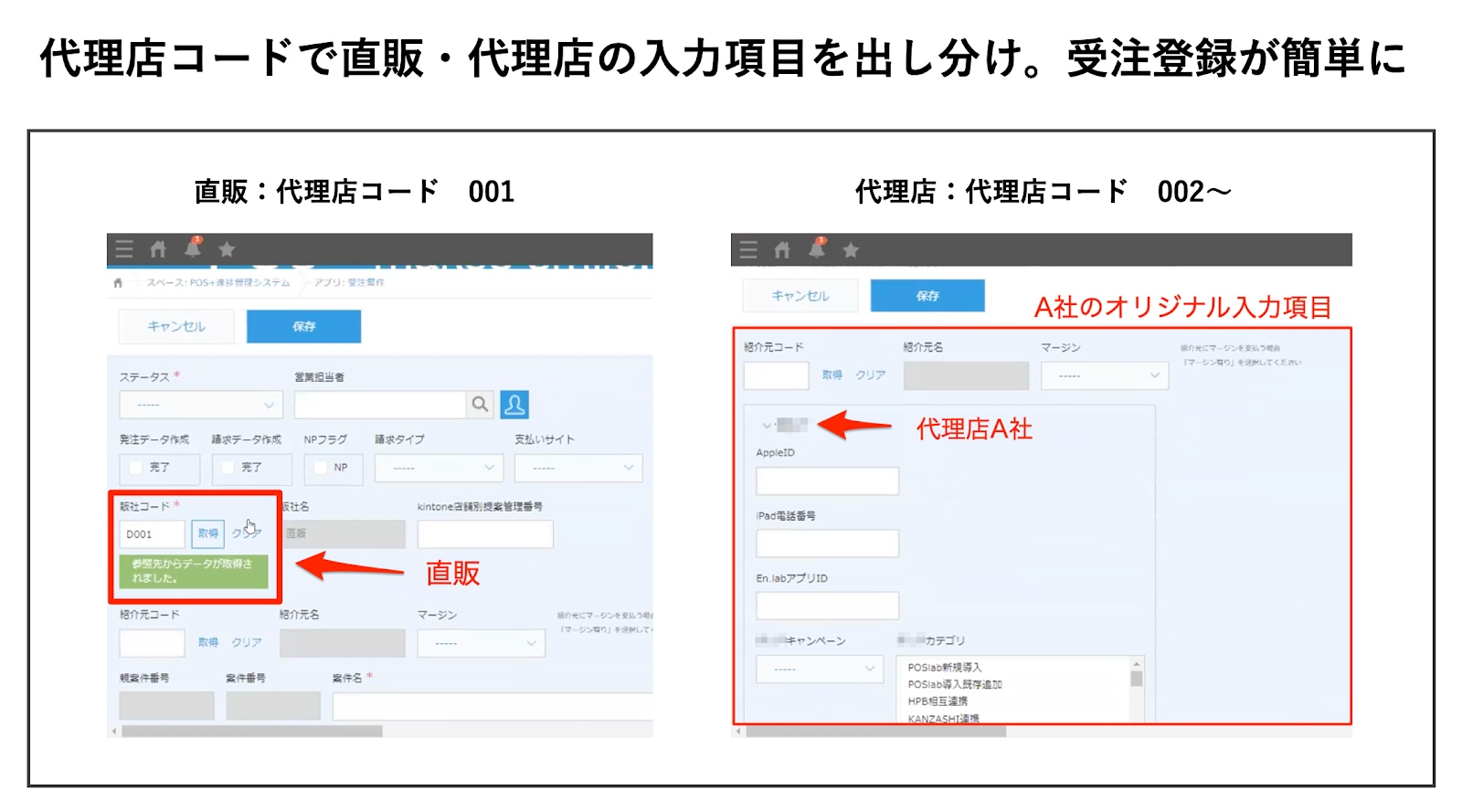Screen dimensions: 1462x812
Task: Open notifications bell in the 代理店 screenshot
Action: point(817,248)
